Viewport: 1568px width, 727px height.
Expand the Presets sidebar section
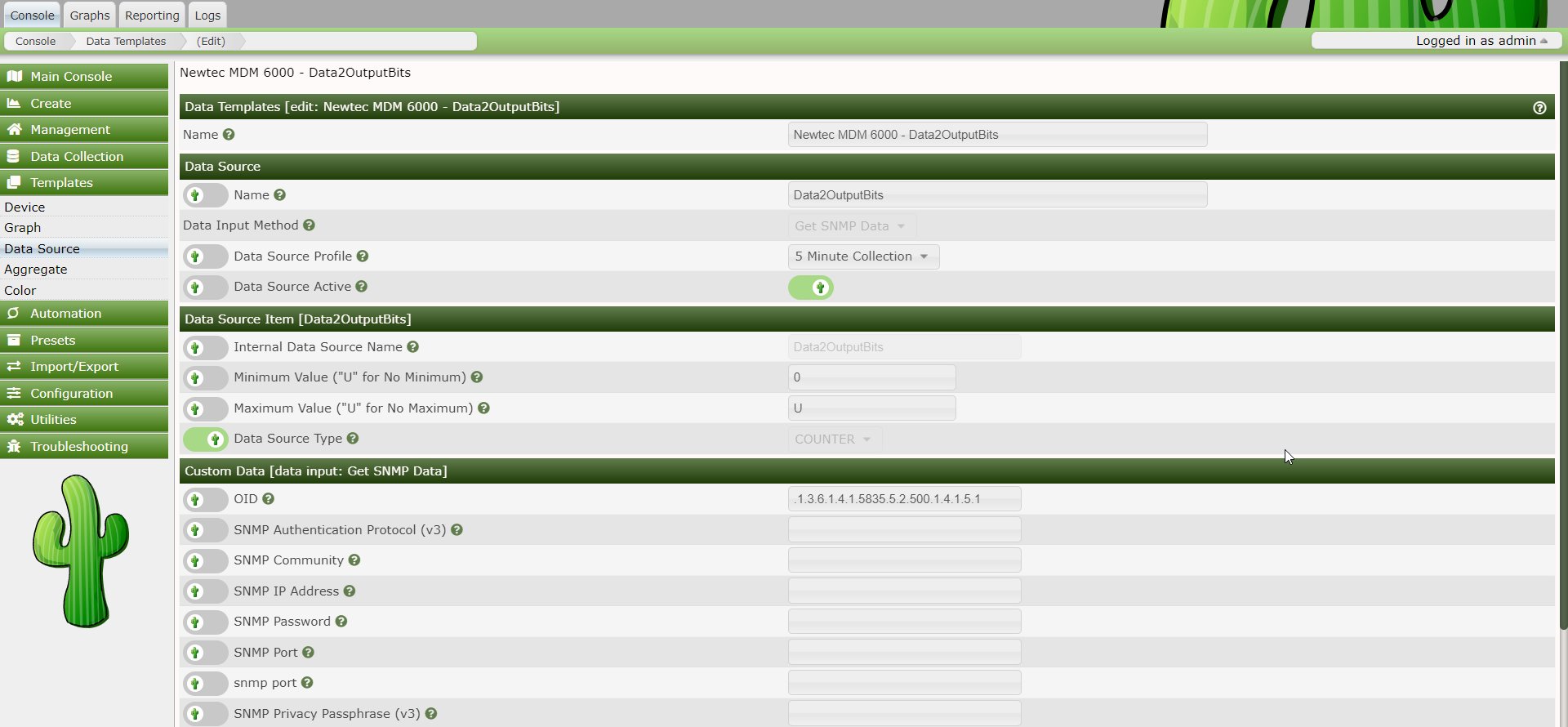pos(84,341)
